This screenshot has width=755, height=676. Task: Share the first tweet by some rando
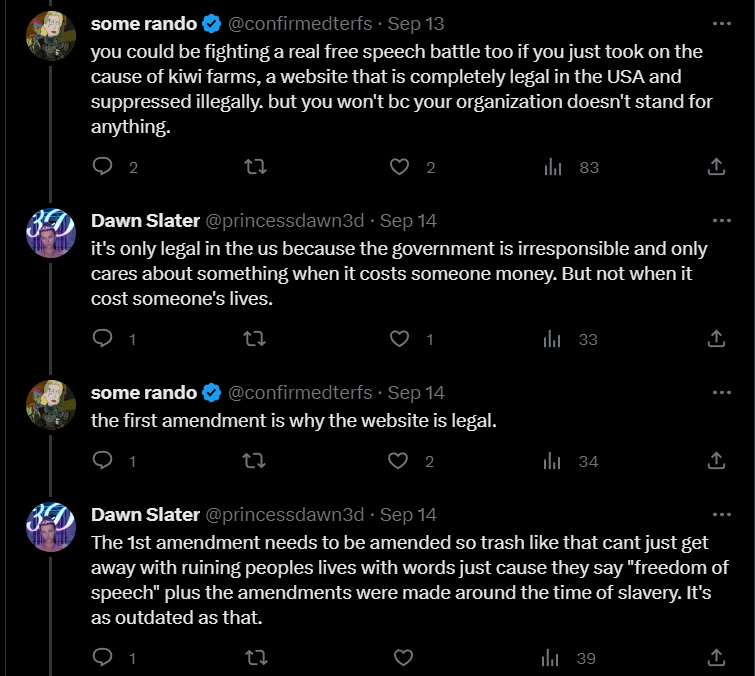716,167
